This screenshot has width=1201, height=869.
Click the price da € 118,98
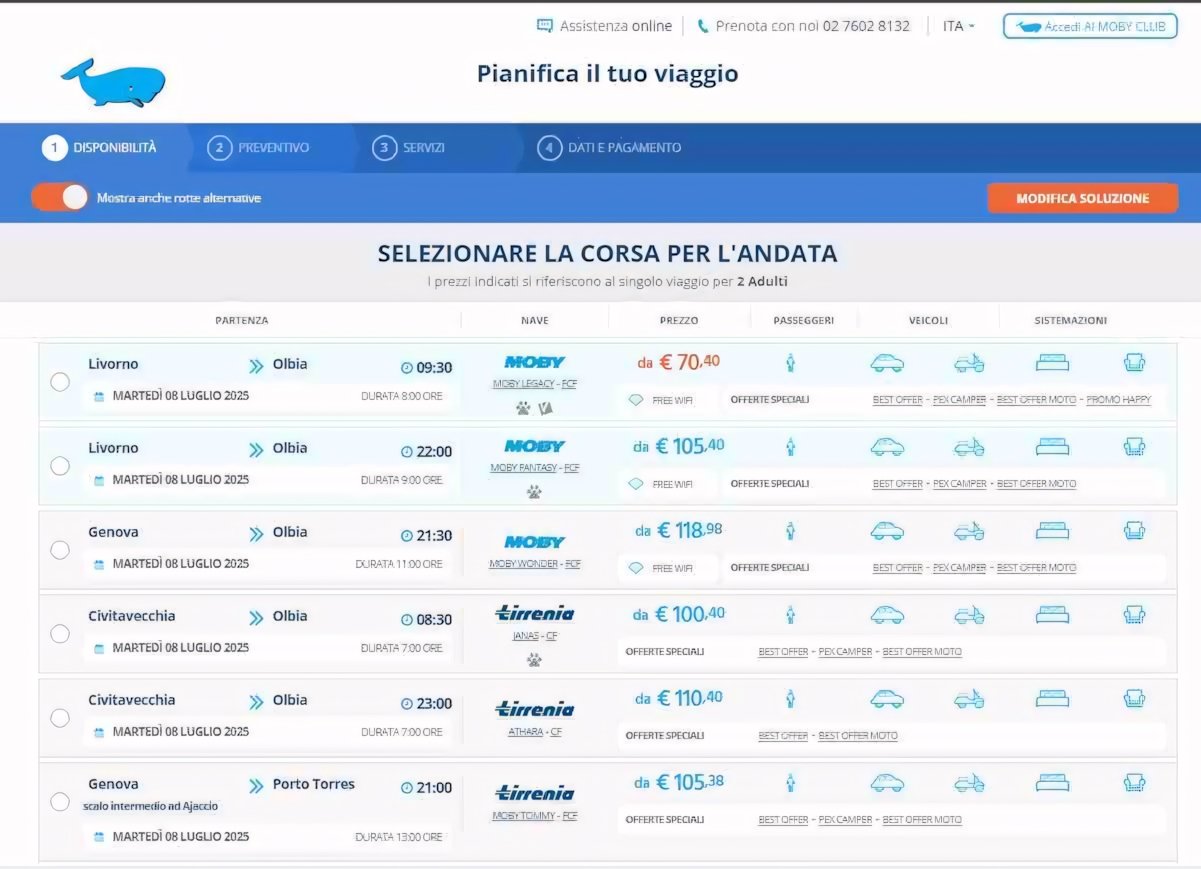(x=678, y=530)
